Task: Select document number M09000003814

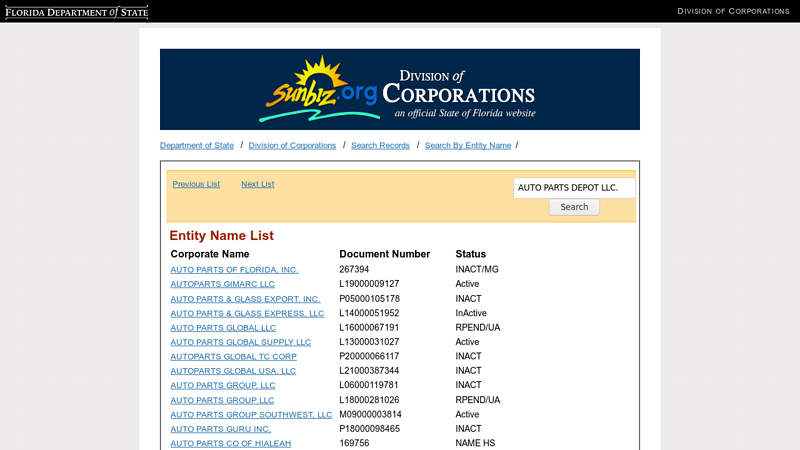Action: [370, 414]
